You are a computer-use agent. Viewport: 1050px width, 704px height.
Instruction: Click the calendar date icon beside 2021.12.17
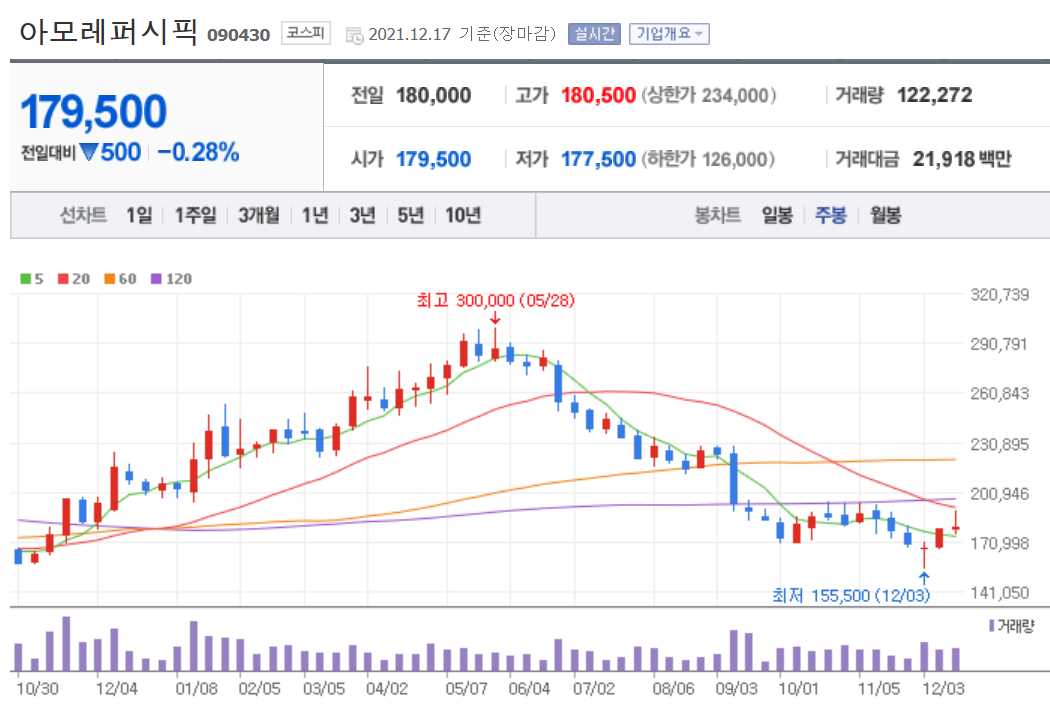[x=352, y=32]
